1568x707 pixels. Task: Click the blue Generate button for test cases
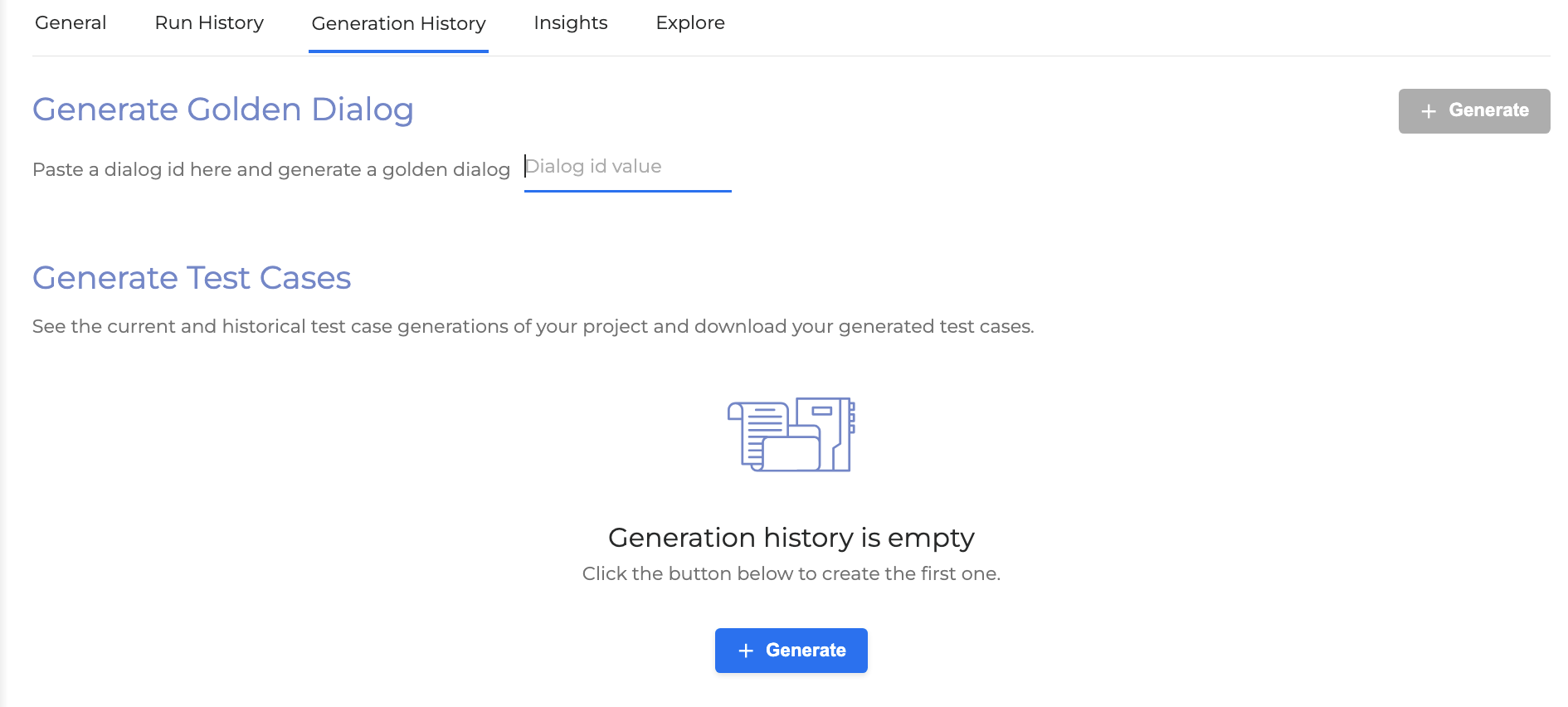(x=791, y=651)
